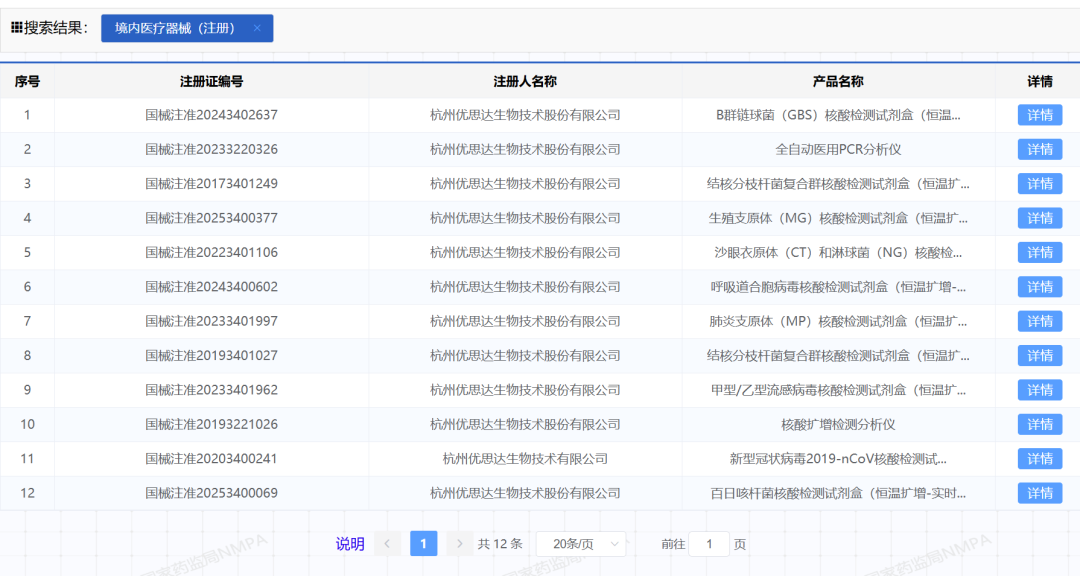Viewport: 1080px width, 579px height.
Task: View 详情 for 肺炎支原体（MP）row
Action: (1040, 321)
